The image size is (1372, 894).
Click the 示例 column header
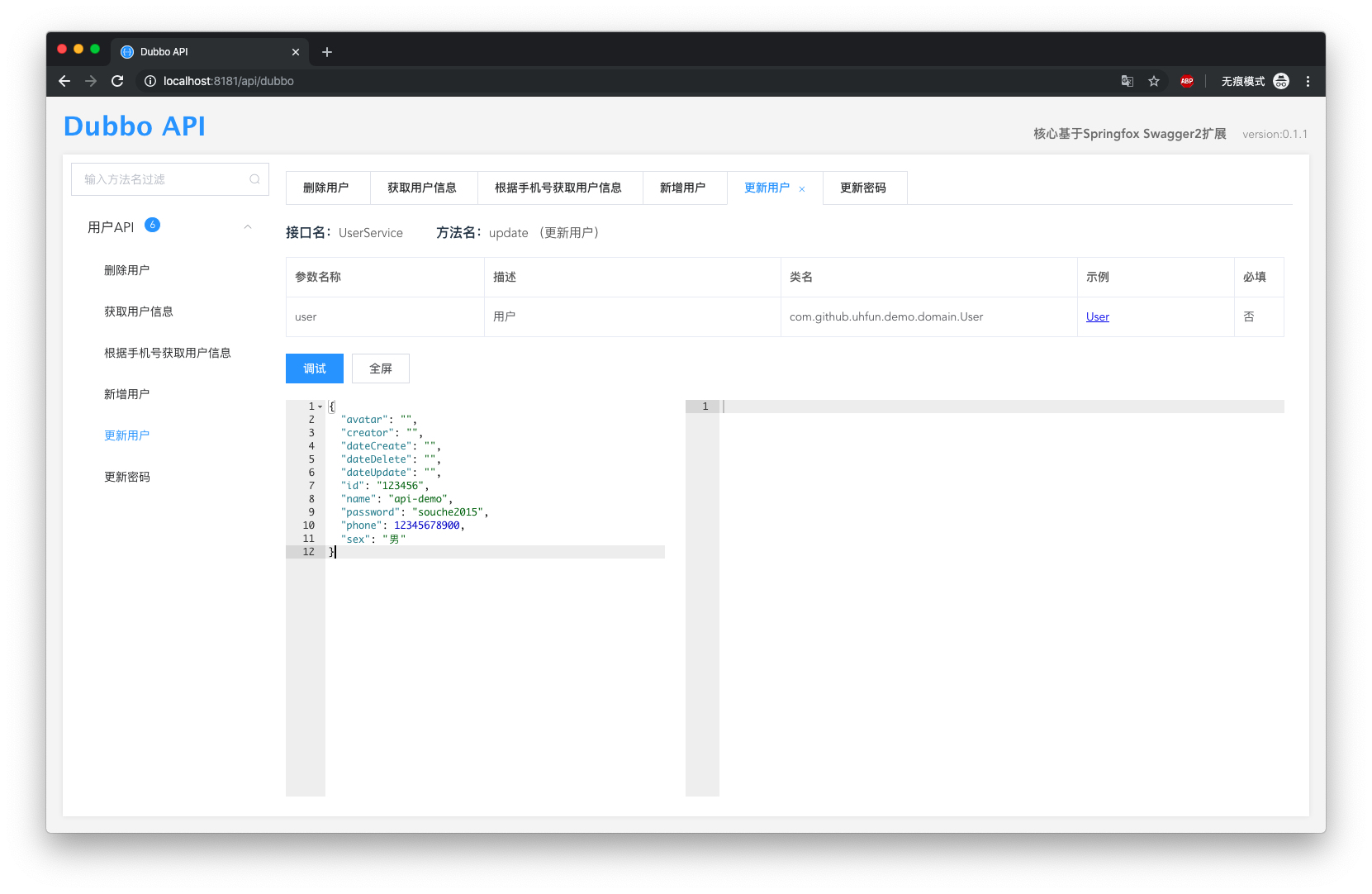point(1156,277)
